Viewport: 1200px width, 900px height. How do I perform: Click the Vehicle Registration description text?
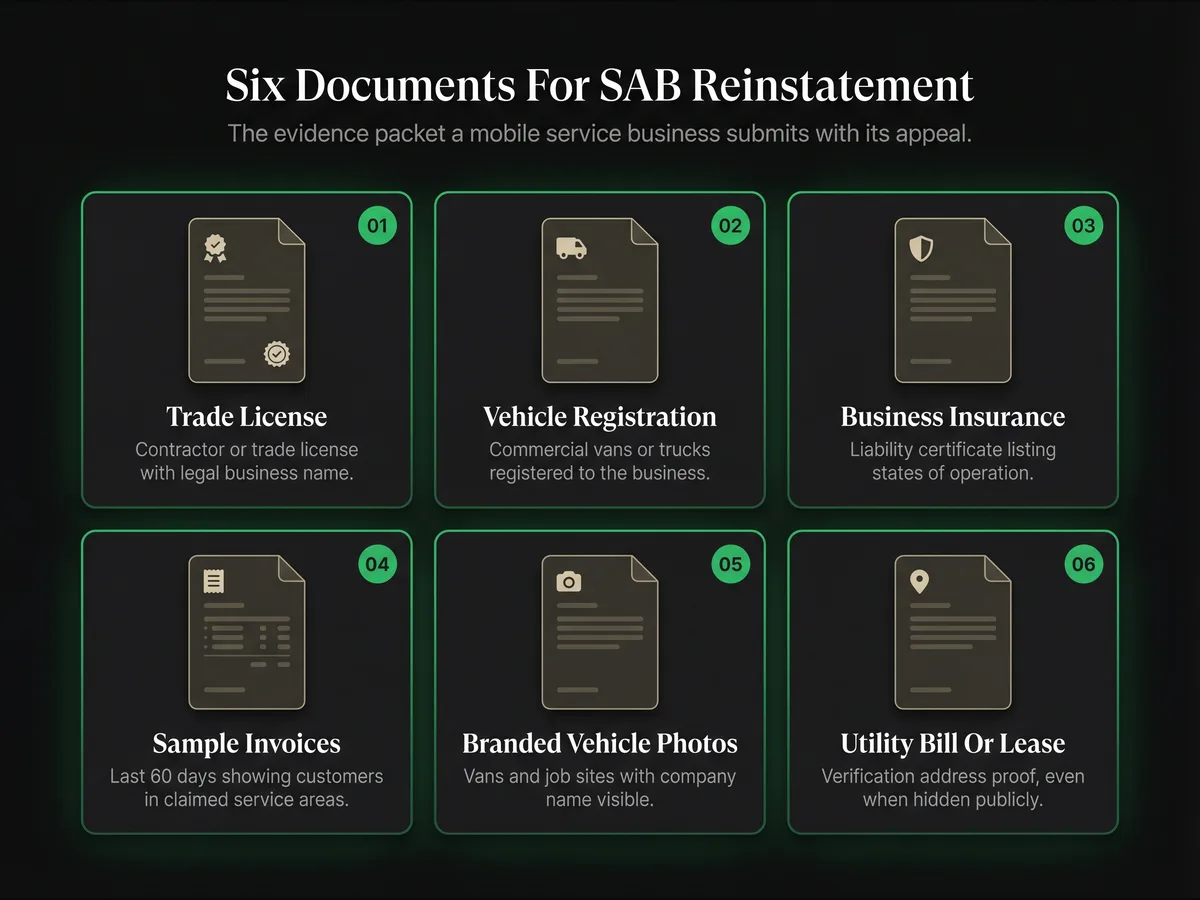pos(600,461)
